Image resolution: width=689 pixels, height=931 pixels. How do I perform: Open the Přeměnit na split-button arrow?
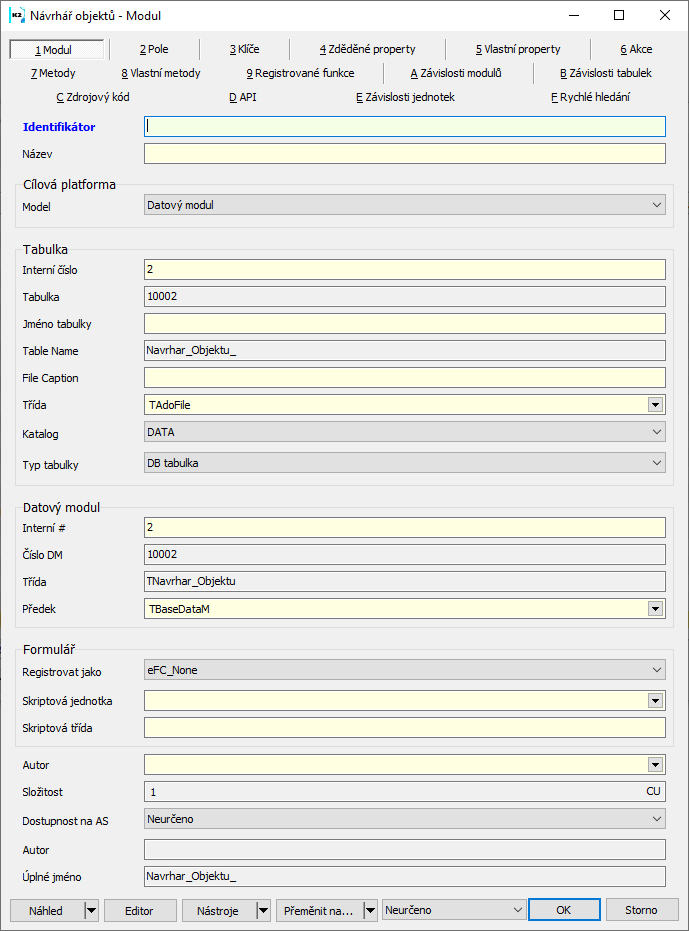tap(369, 910)
